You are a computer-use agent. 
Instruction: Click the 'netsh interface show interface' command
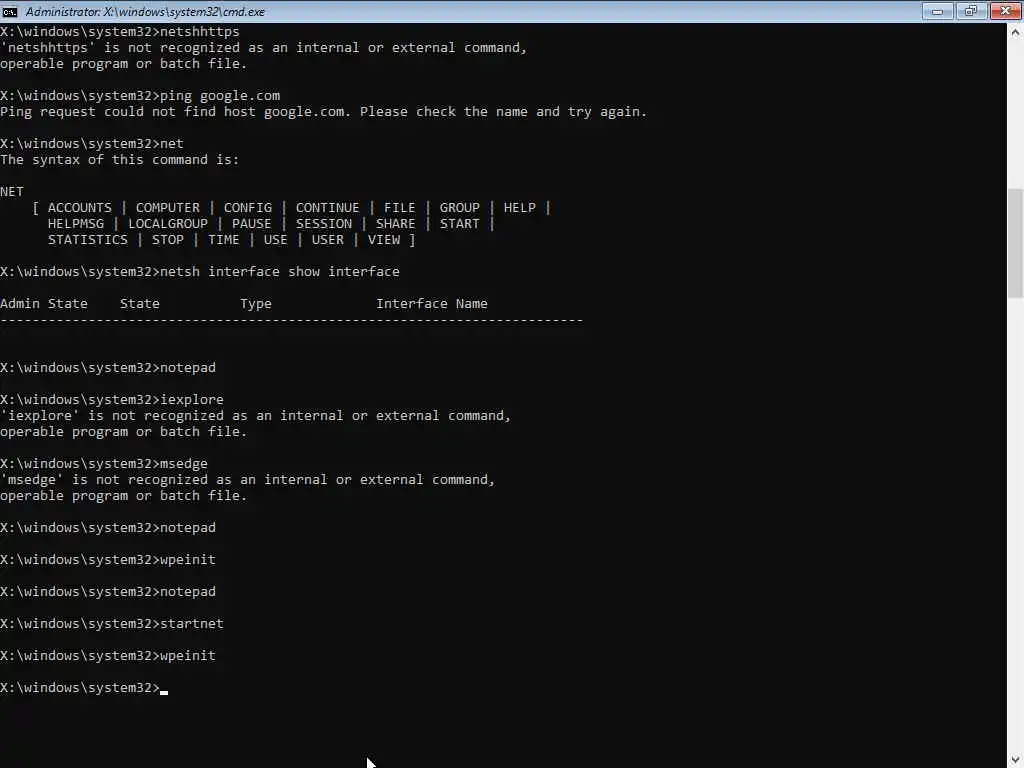pyautogui.click(x=280, y=272)
